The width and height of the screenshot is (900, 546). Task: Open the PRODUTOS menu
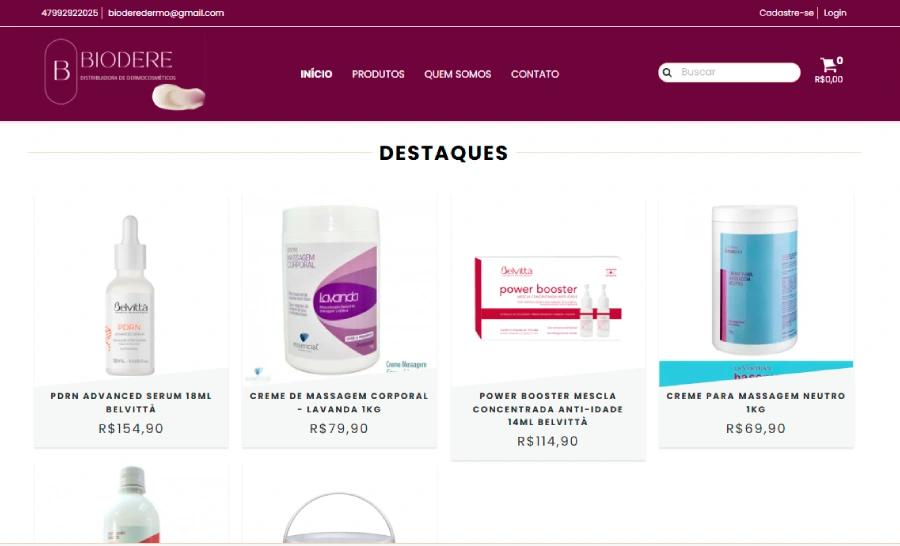pyautogui.click(x=378, y=74)
